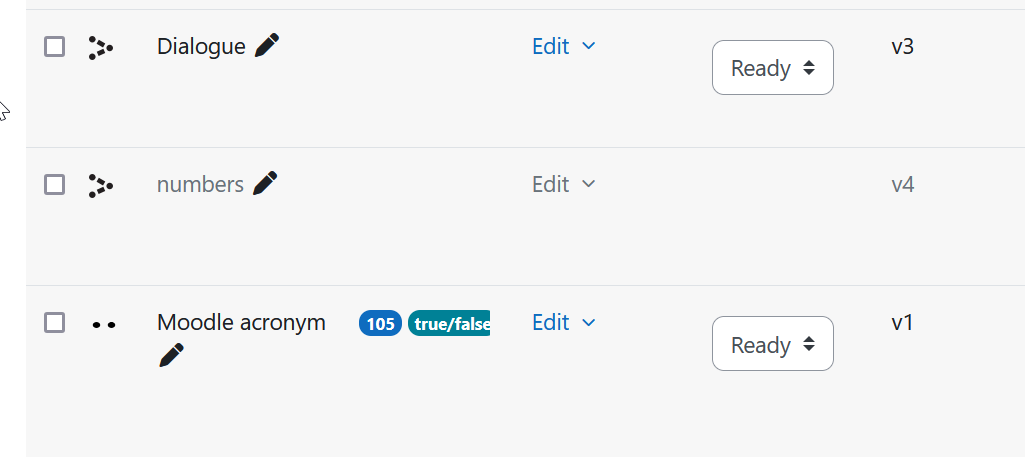
Task: Click the pencil icon next to Dialogue
Action: (x=267, y=46)
